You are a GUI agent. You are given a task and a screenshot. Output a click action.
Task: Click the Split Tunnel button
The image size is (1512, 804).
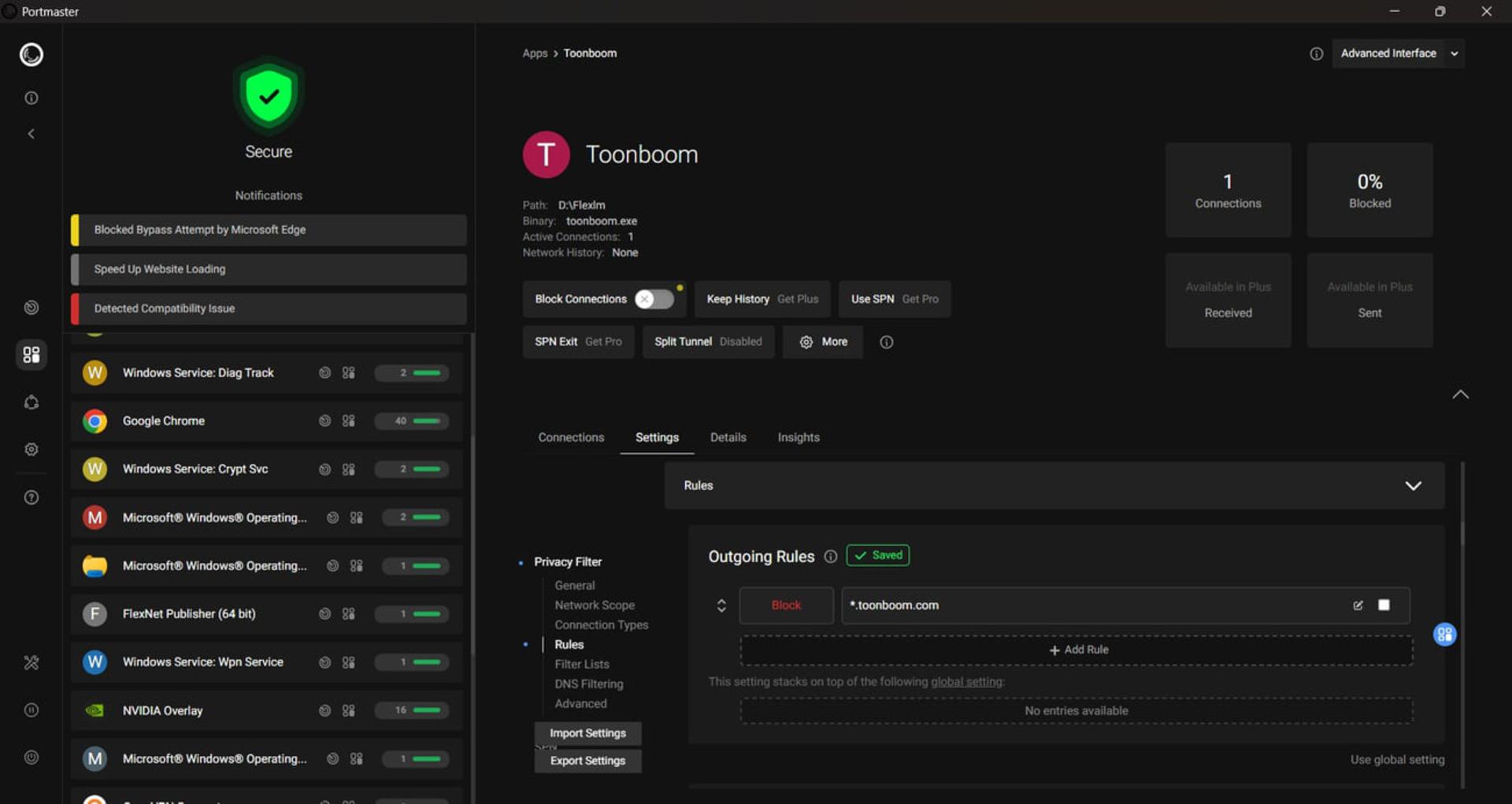pyautogui.click(x=708, y=342)
